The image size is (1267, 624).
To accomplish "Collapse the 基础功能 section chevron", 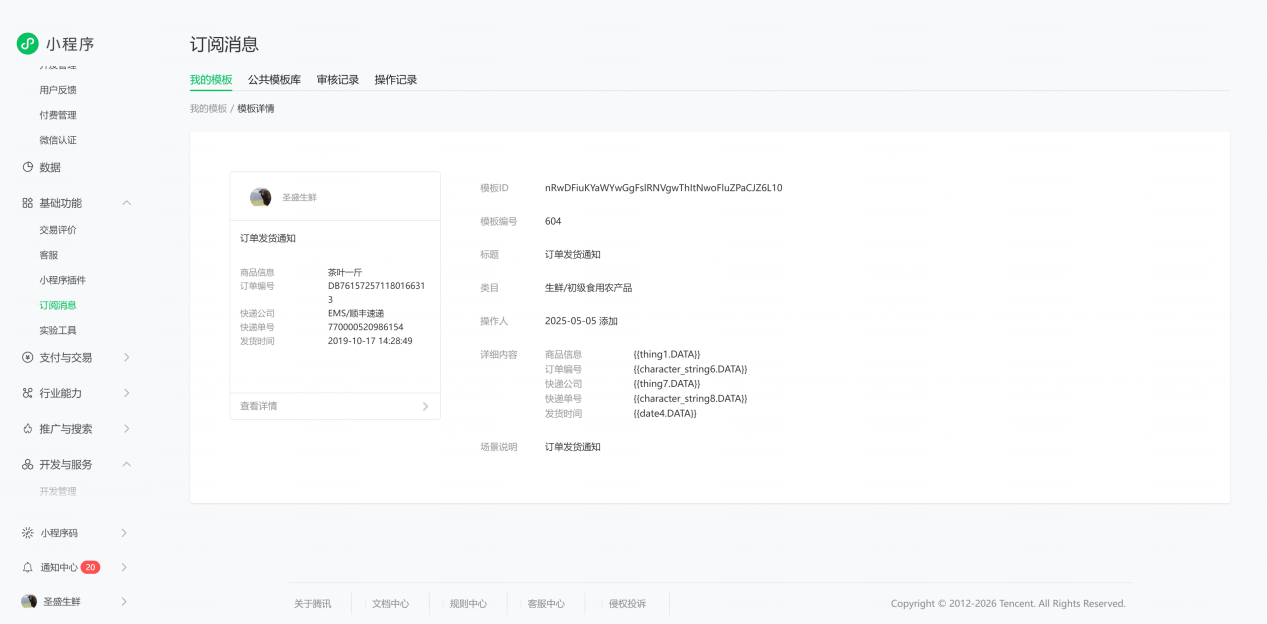I will (126, 203).
